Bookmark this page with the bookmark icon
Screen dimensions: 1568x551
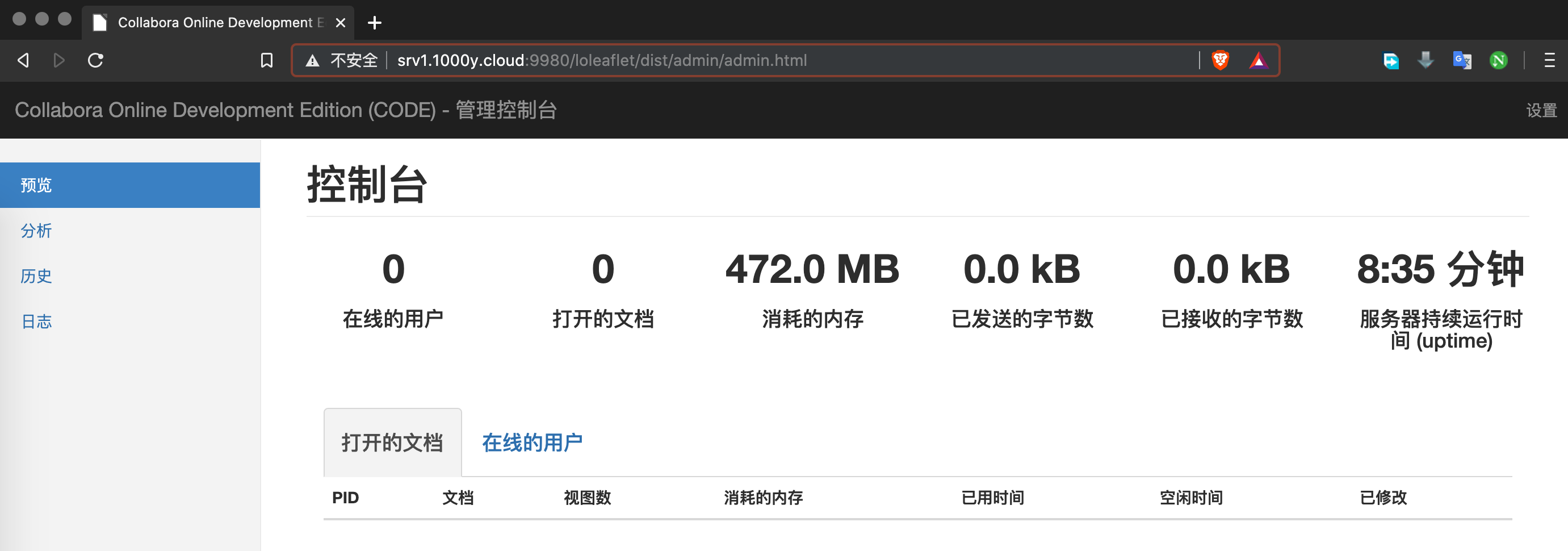[267, 60]
